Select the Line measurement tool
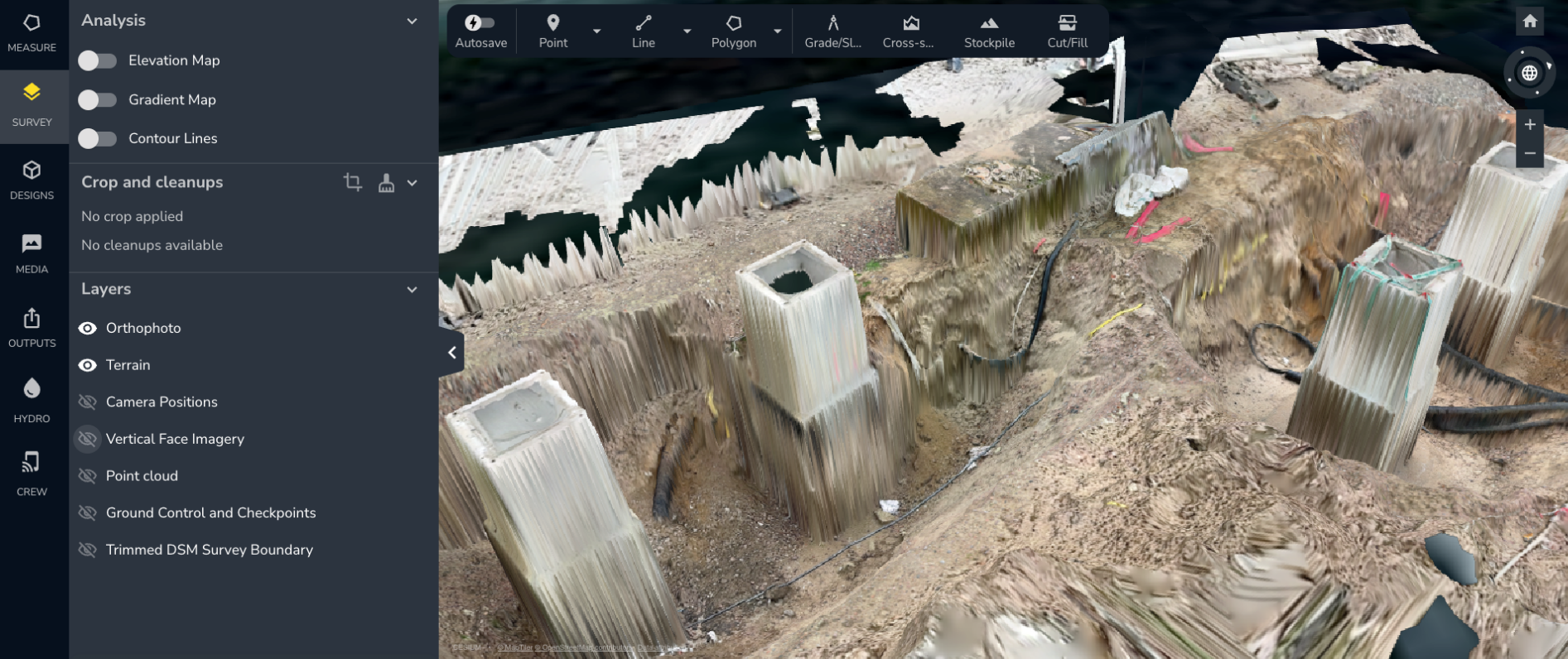Screen dimensions: 1568x659 [644, 31]
